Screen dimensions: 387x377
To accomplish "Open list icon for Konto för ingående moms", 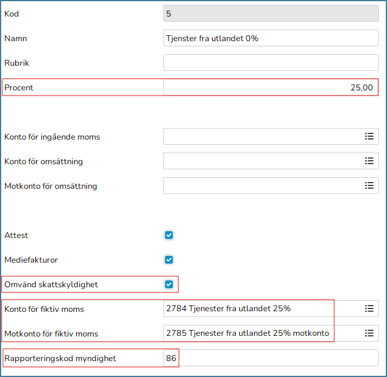I will coord(369,136).
